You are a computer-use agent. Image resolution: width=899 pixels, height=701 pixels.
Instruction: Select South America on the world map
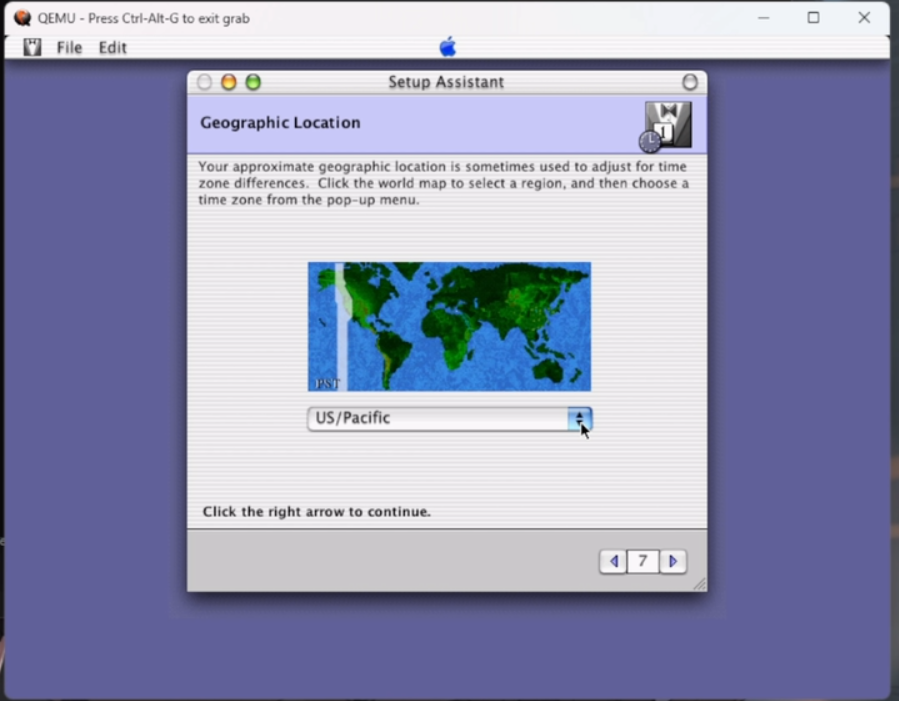(x=393, y=352)
